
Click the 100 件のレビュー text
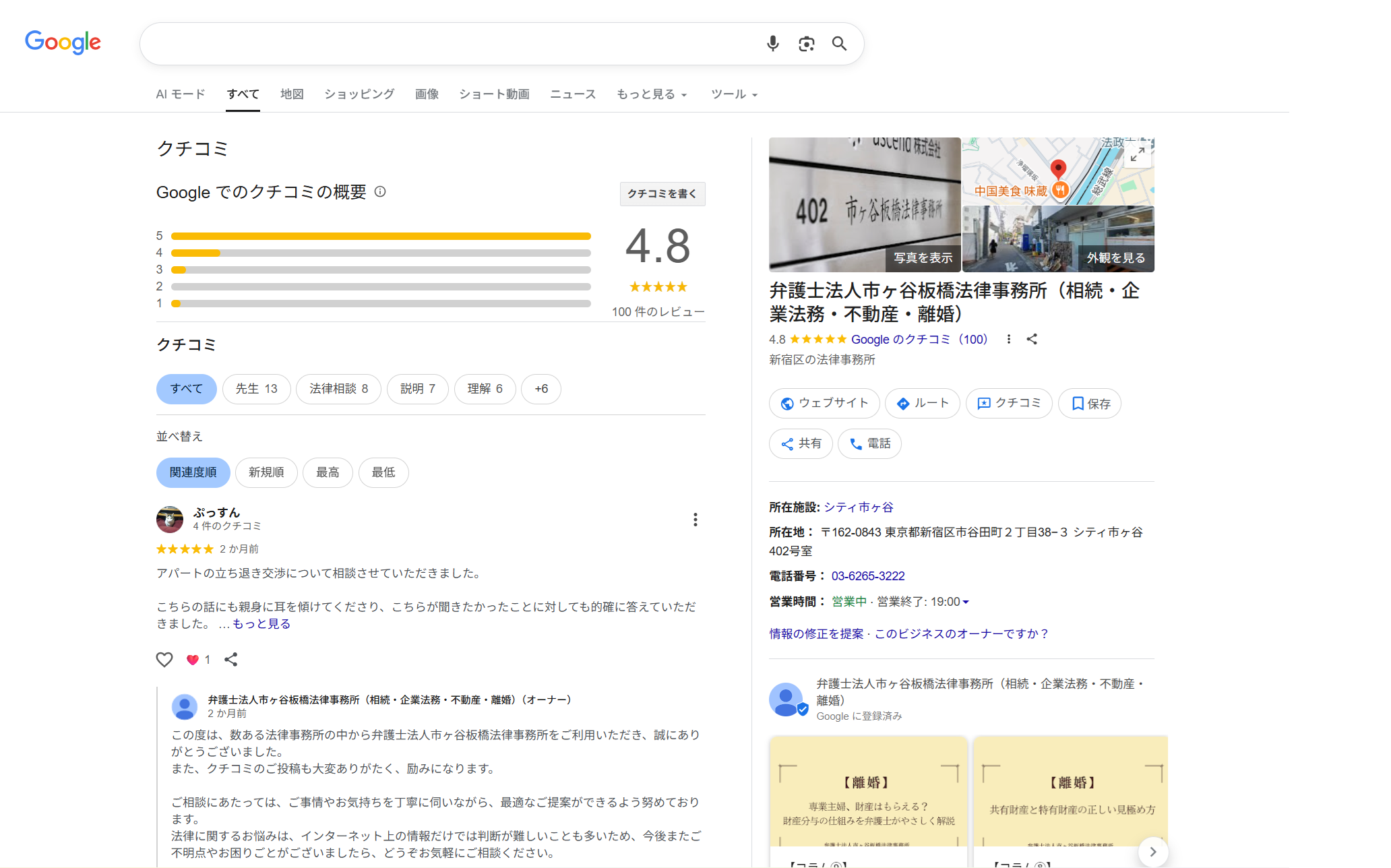point(658,312)
